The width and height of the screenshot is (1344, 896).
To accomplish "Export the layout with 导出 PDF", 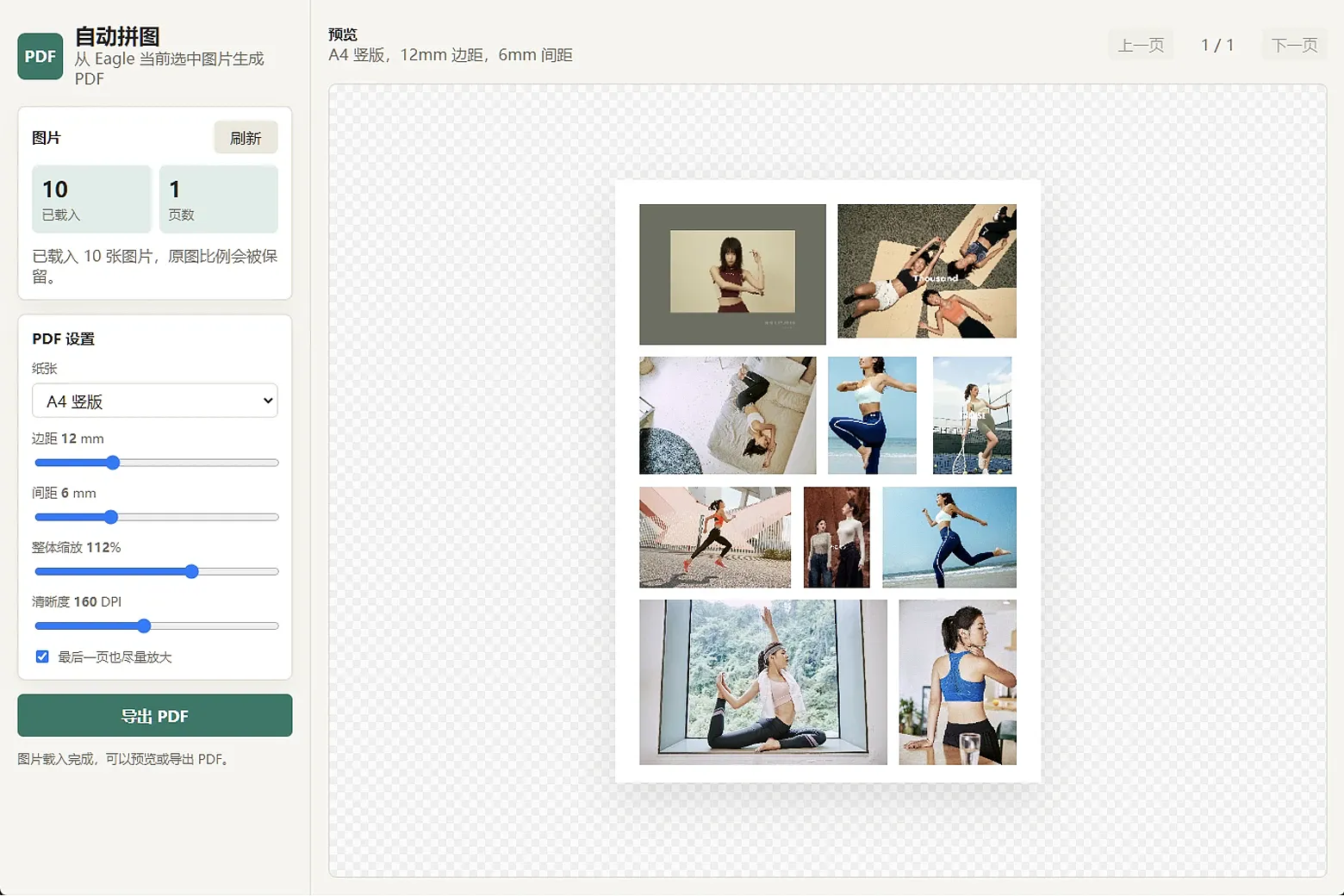I will click(155, 716).
